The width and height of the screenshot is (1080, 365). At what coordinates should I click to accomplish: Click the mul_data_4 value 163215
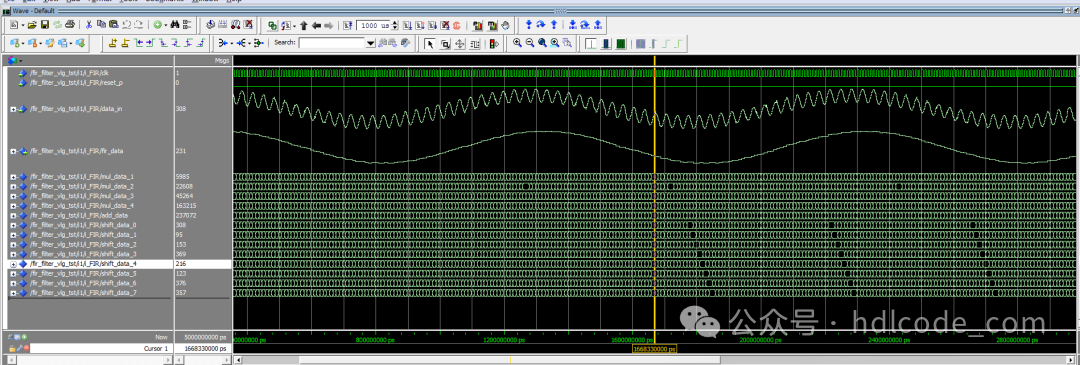[187, 206]
